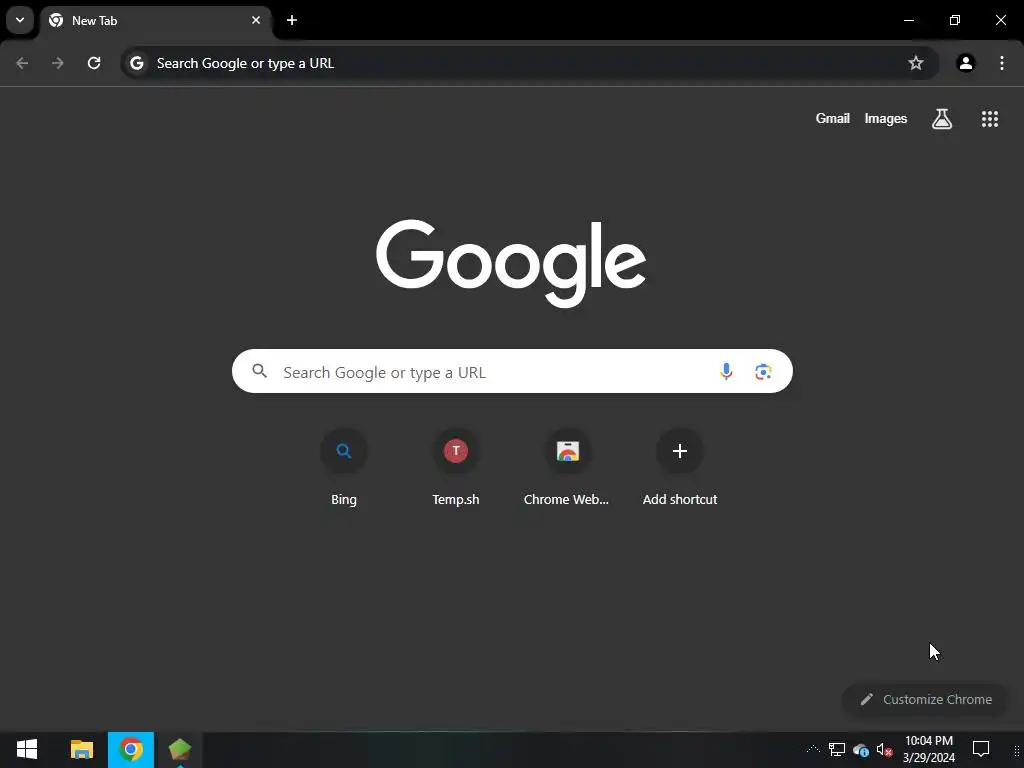Bookmark this tab with the star icon
Viewport: 1024px width, 768px height.
tap(916, 63)
